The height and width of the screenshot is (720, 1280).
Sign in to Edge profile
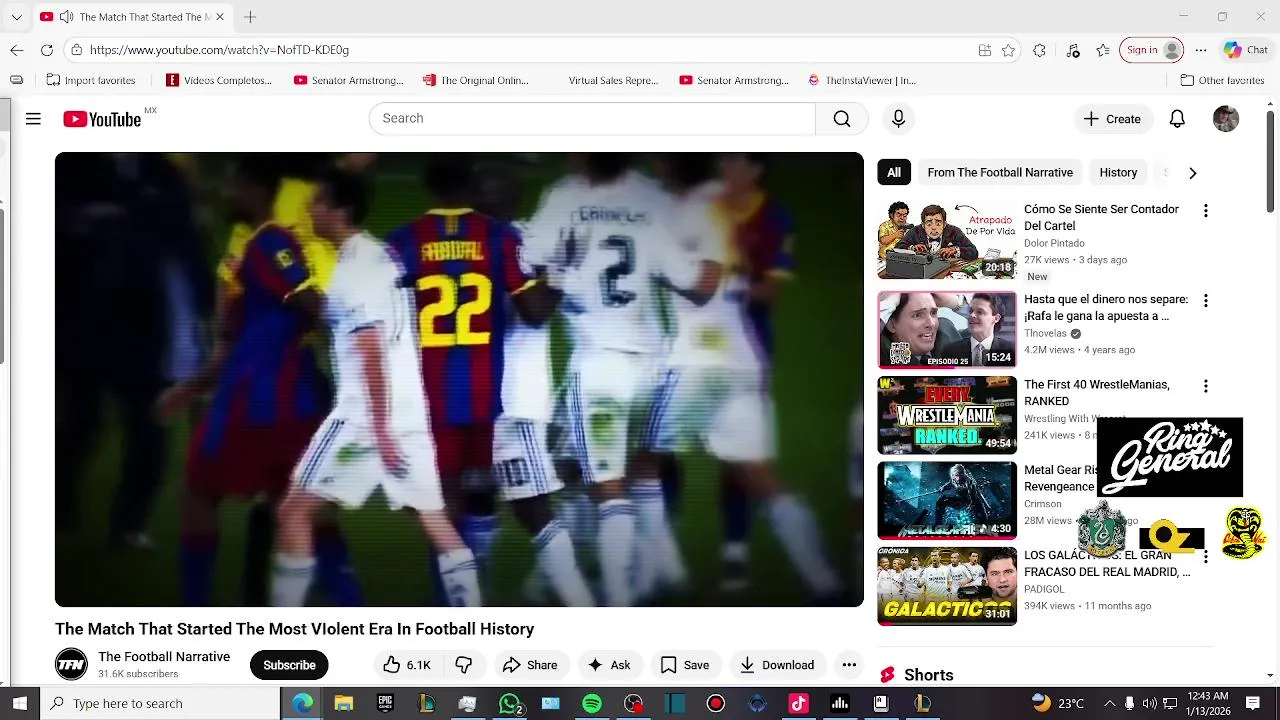(1151, 50)
